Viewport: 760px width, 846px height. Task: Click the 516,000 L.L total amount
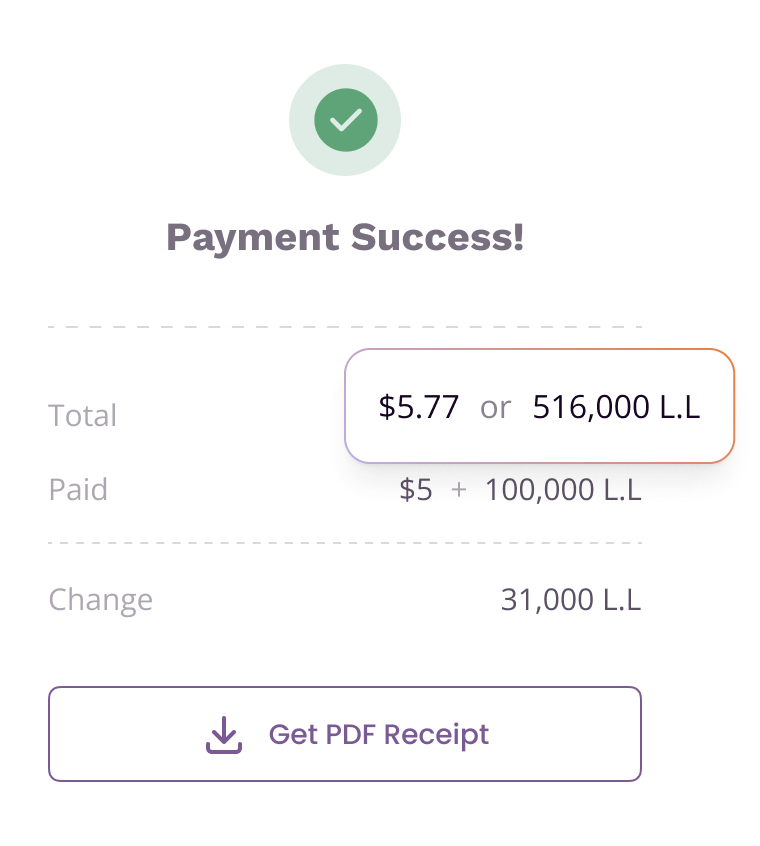click(x=617, y=406)
